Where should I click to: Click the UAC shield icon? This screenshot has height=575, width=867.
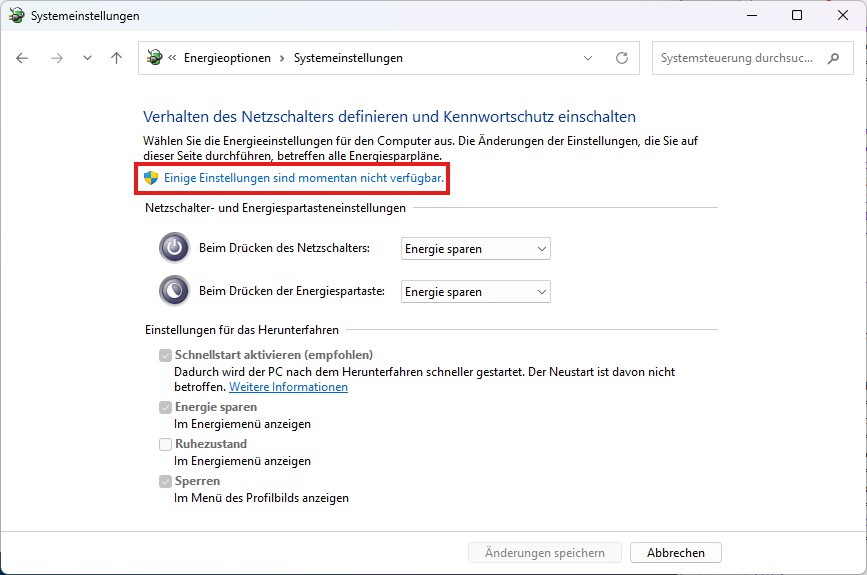[x=151, y=178]
